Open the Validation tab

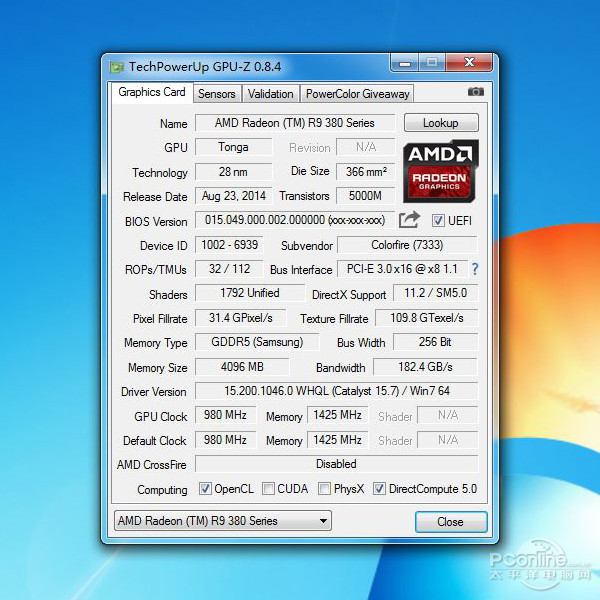point(270,94)
